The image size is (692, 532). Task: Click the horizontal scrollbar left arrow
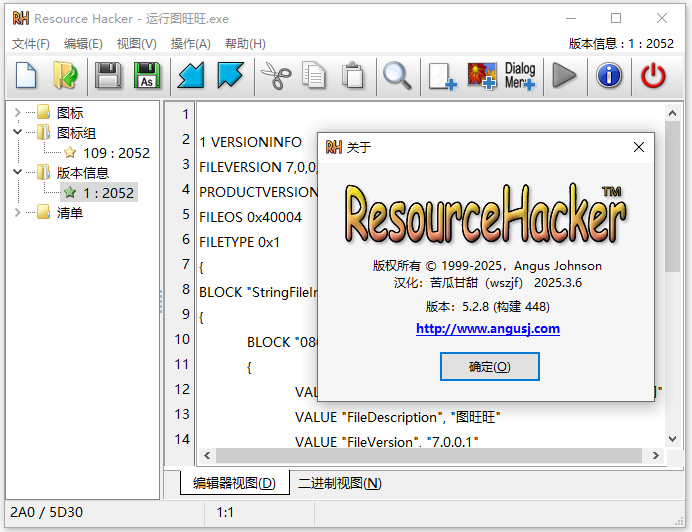(x=207, y=455)
